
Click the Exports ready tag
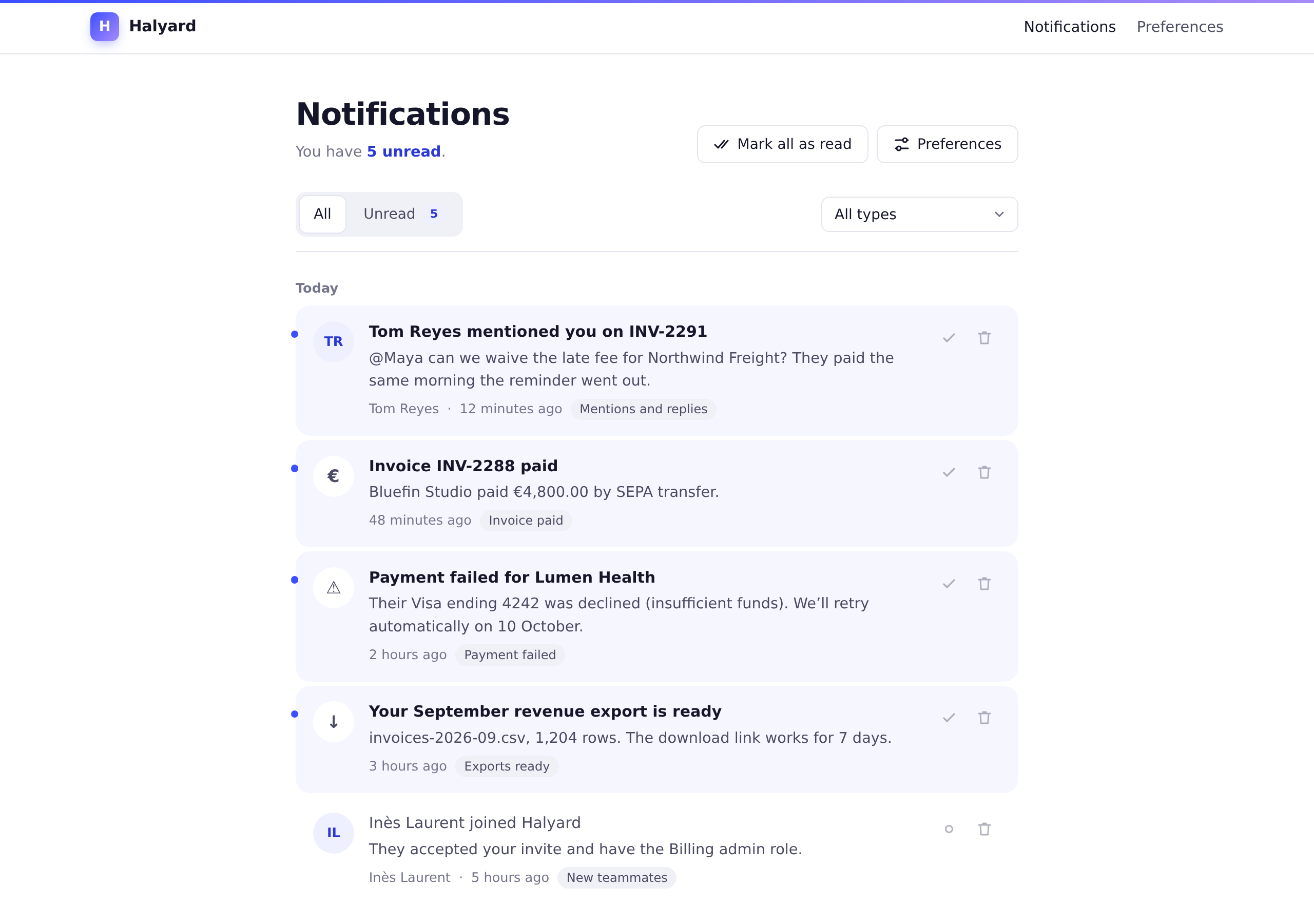pos(507,766)
